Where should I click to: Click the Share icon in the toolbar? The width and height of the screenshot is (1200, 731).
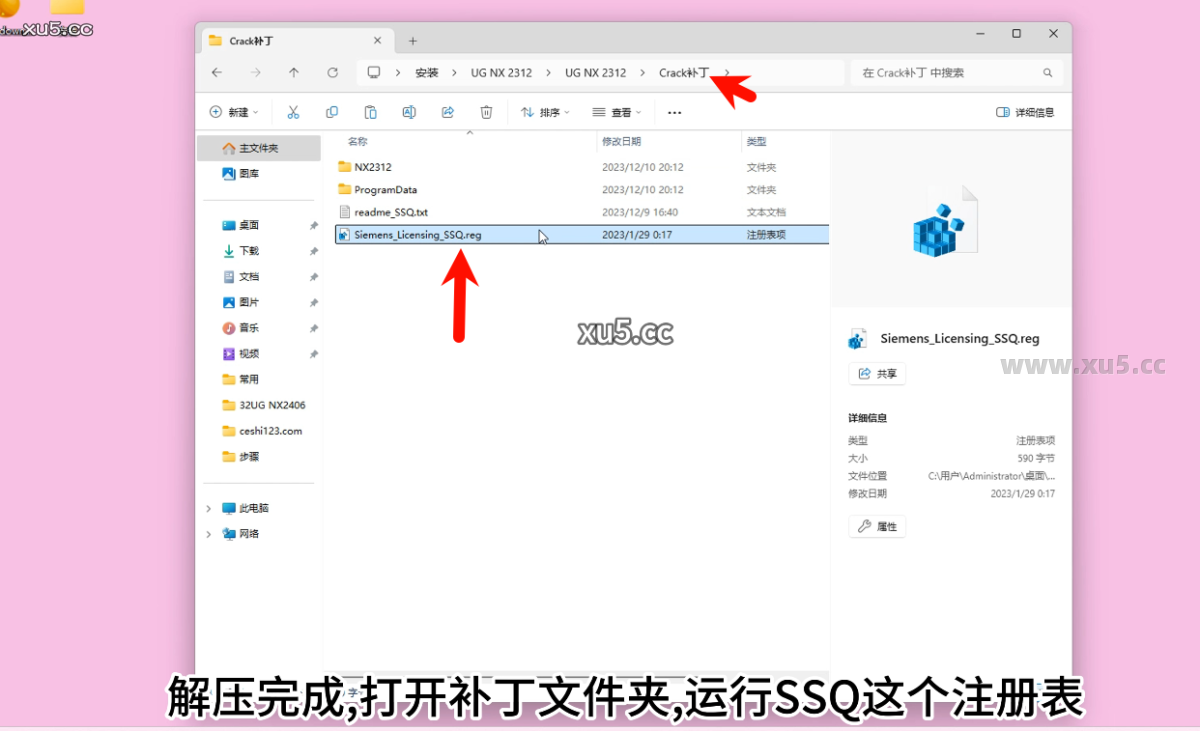[447, 112]
